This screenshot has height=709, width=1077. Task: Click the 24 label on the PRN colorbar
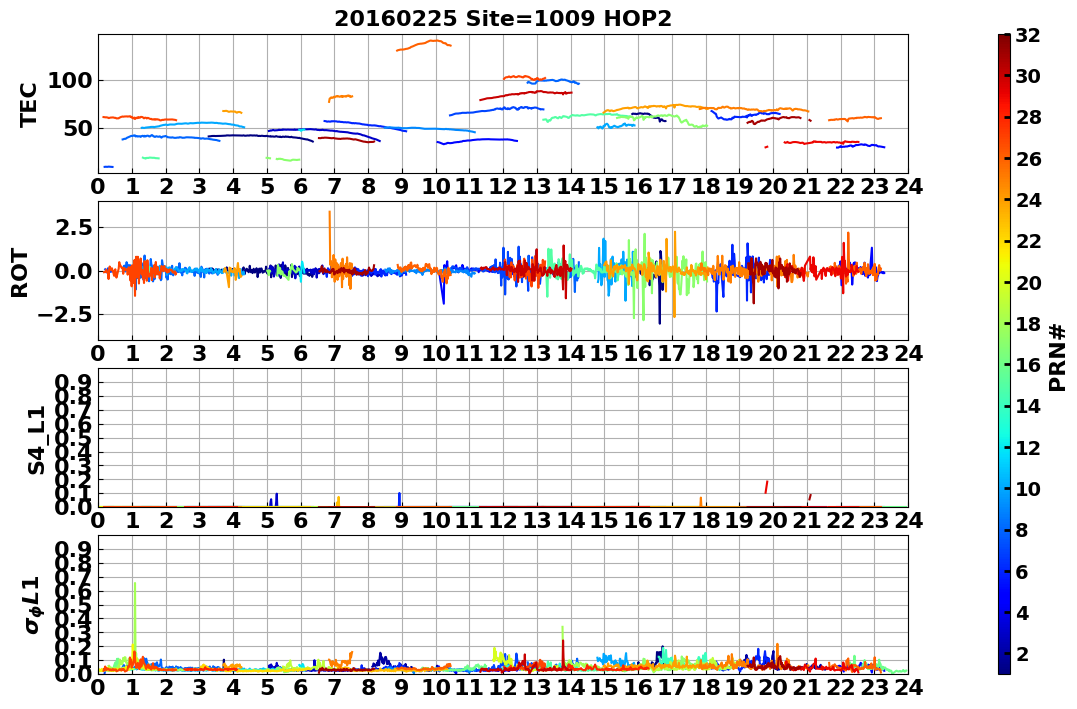click(x=1027, y=200)
